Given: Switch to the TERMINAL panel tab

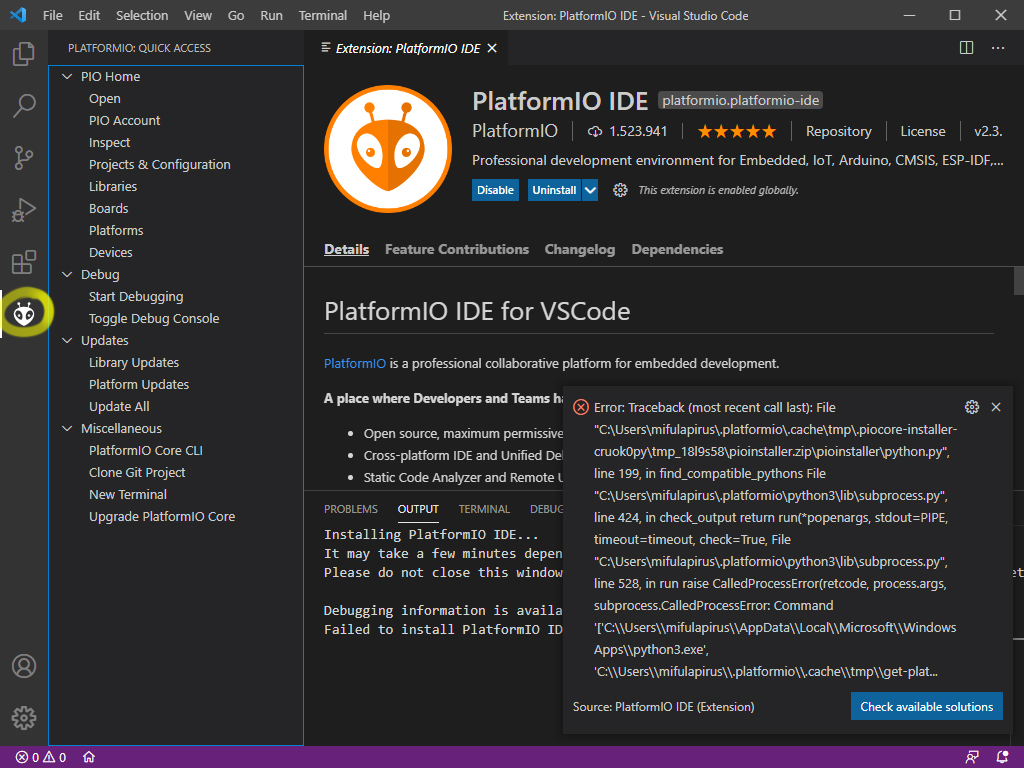Looking at the screenshot, I should pyautogui.click(x=484, y=509).
